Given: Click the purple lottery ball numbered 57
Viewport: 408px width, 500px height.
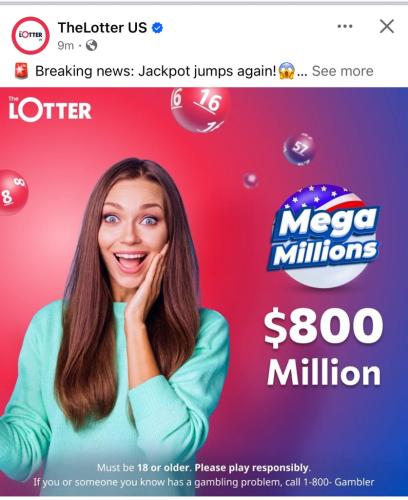Looking at the screenshot, I should coord(299,149).
